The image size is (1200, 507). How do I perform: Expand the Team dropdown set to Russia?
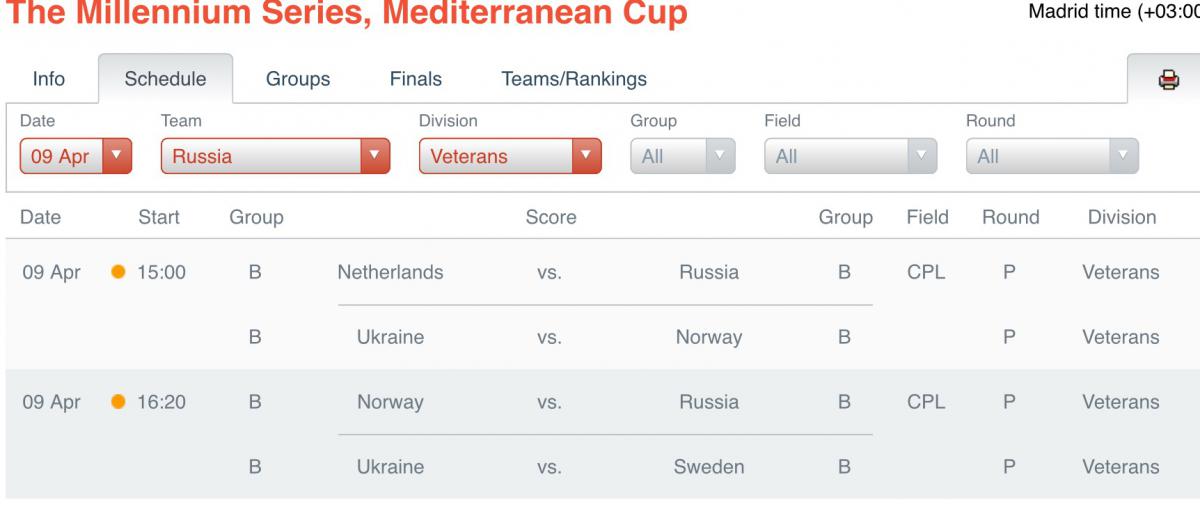tap(275, 156)
